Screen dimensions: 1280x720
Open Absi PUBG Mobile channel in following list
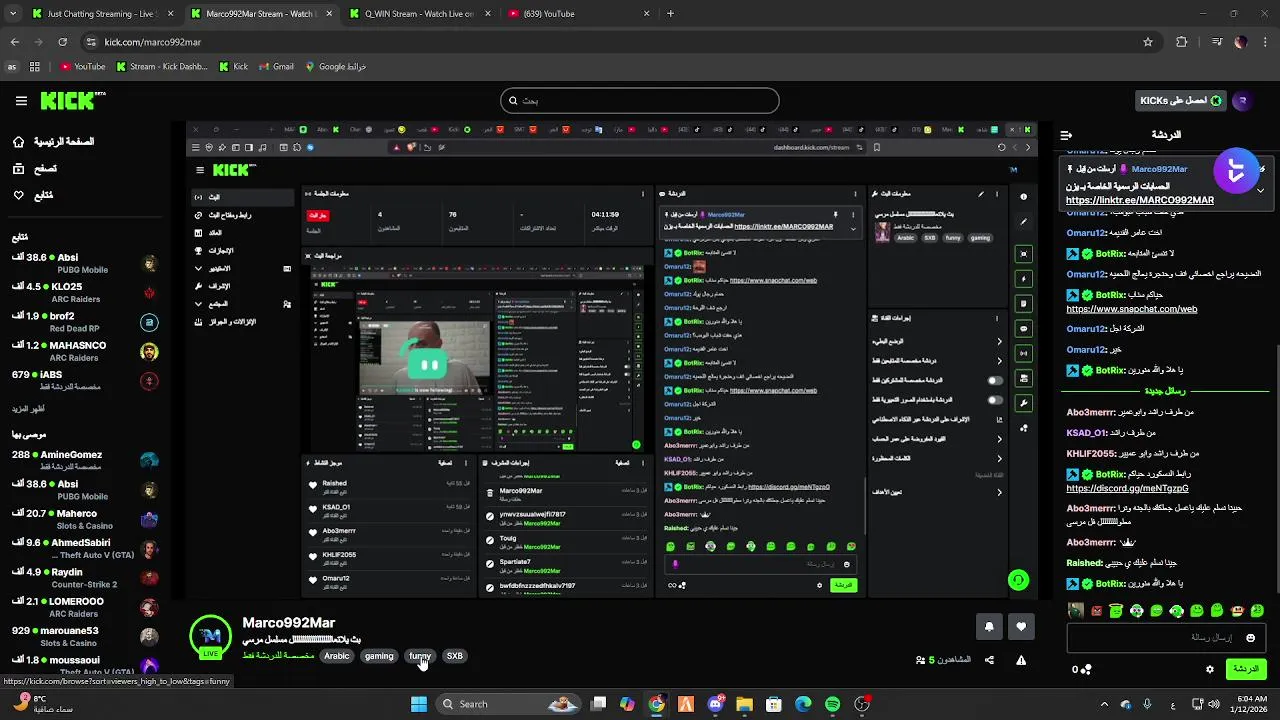coord(85,263)
